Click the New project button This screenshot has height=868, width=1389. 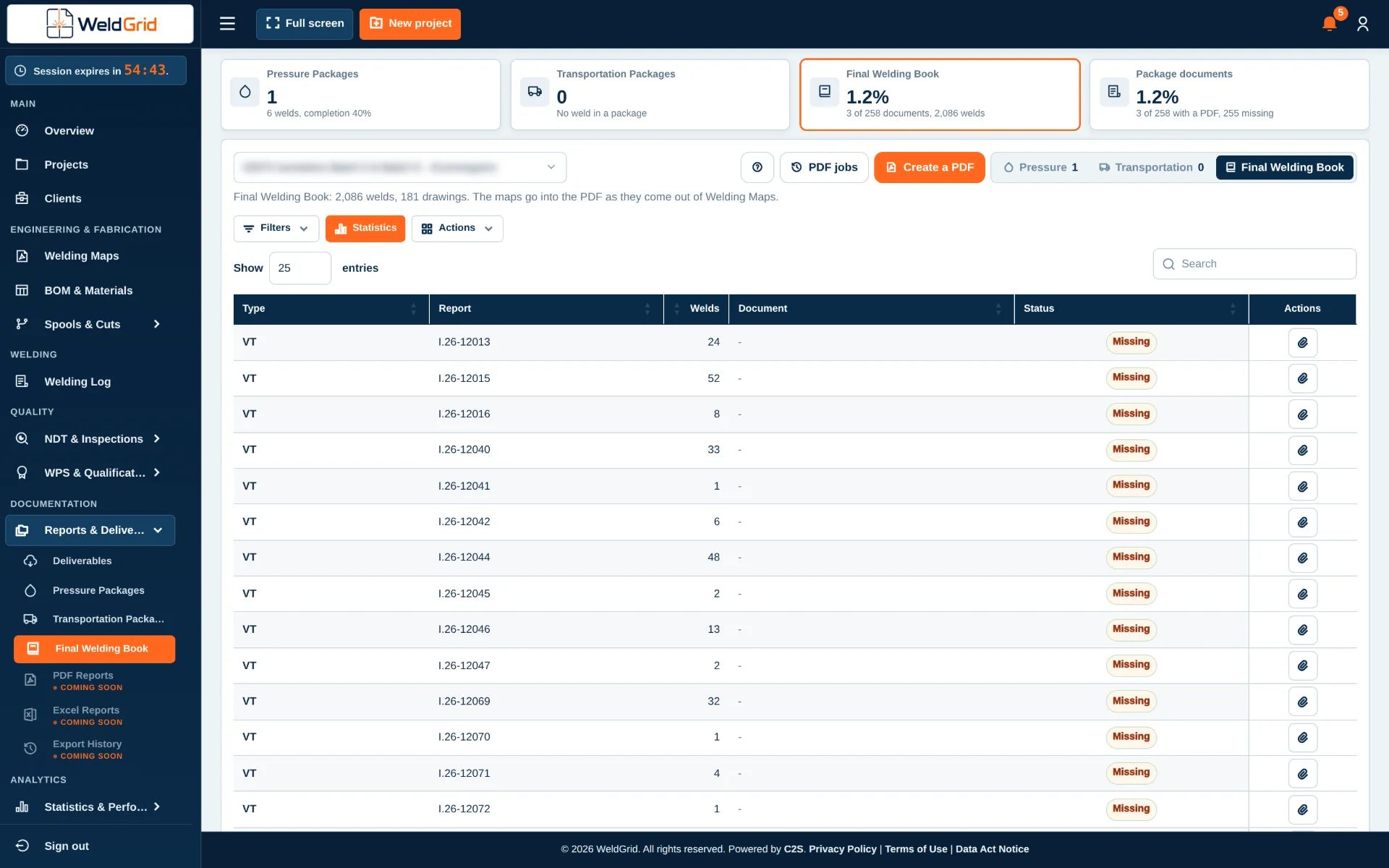[409, 24]
